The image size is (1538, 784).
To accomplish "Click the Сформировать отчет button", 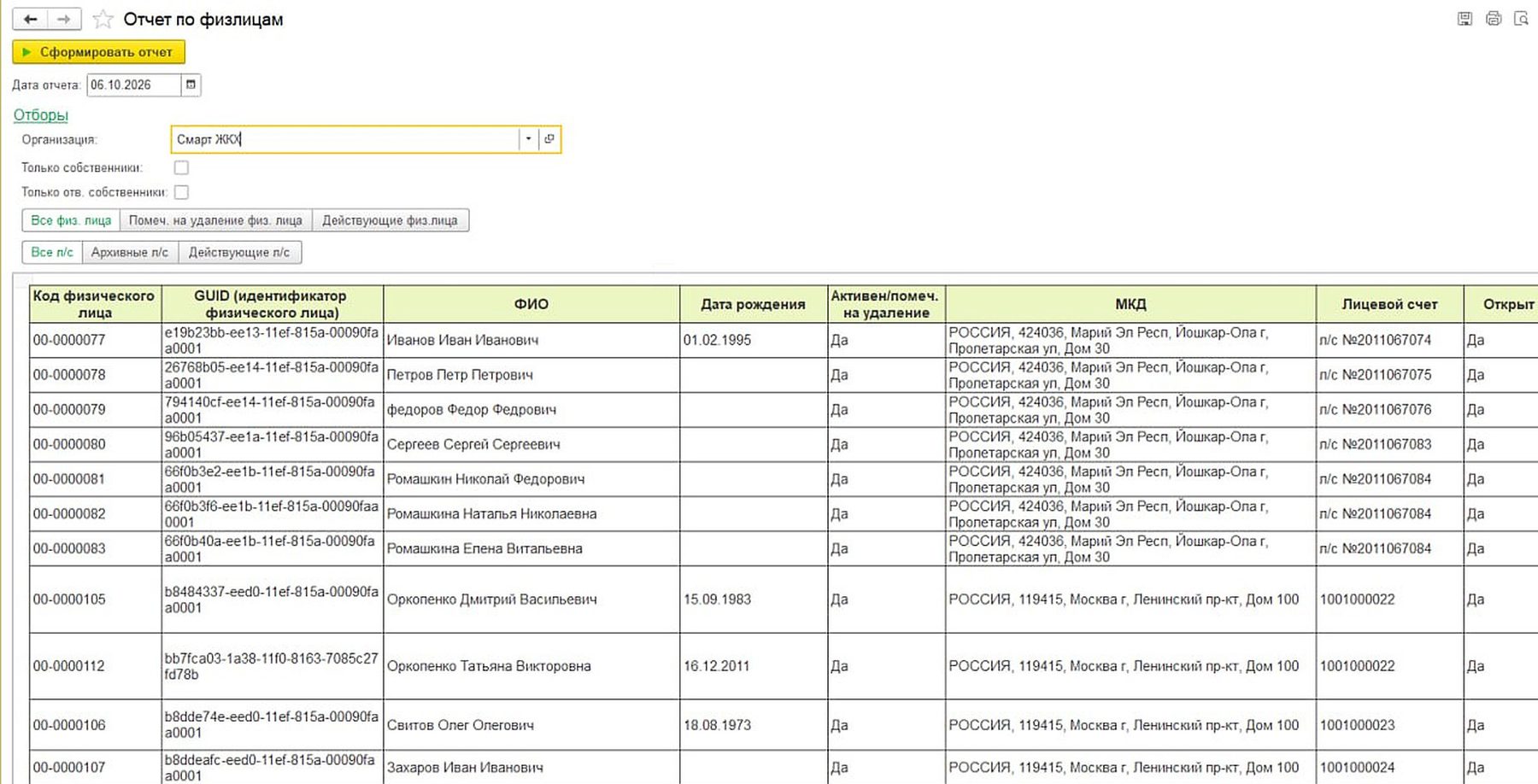I will [98, 52].
